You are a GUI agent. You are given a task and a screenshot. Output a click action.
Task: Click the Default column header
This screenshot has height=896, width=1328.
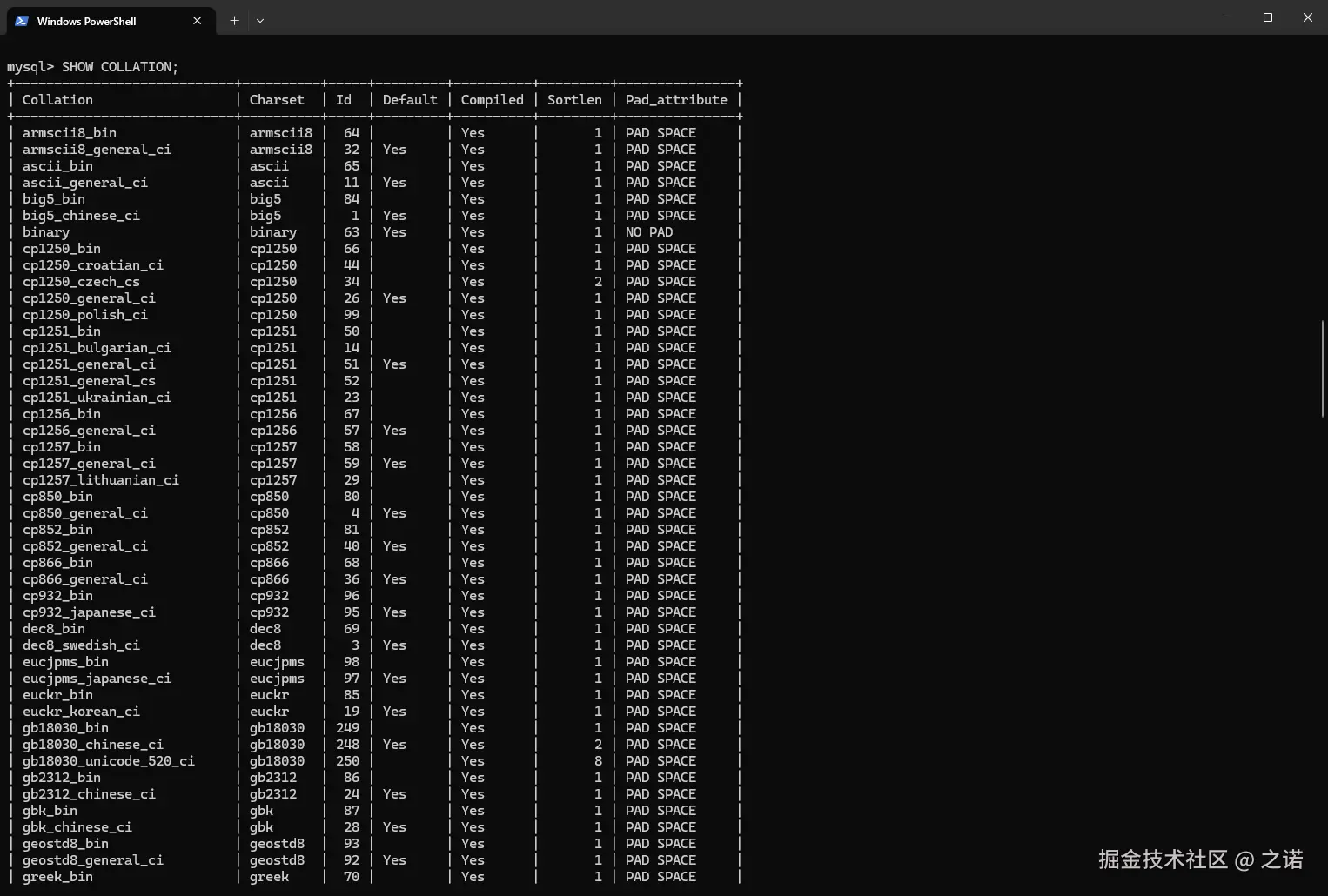click(x=409, y=99)
